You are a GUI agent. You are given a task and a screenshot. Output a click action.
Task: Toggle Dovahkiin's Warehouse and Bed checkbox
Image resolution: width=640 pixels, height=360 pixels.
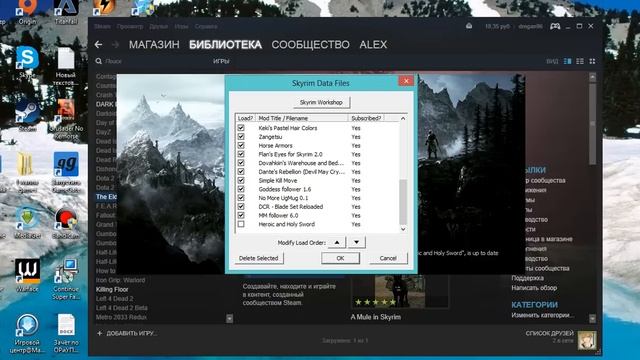[241, 163]
